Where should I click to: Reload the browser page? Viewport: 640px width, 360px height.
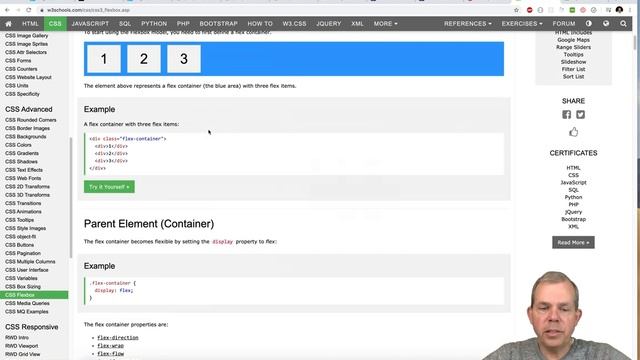point(29,10)
